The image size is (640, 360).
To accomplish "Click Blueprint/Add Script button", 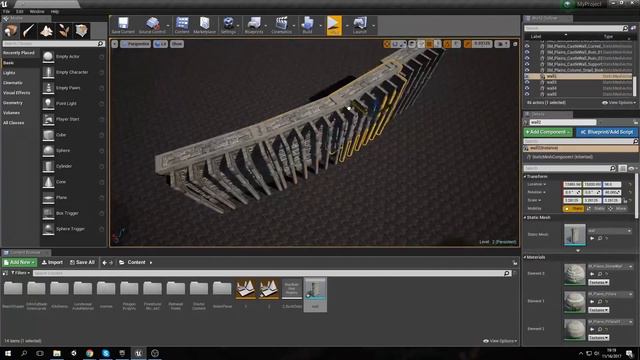I will tap(607, 132).
